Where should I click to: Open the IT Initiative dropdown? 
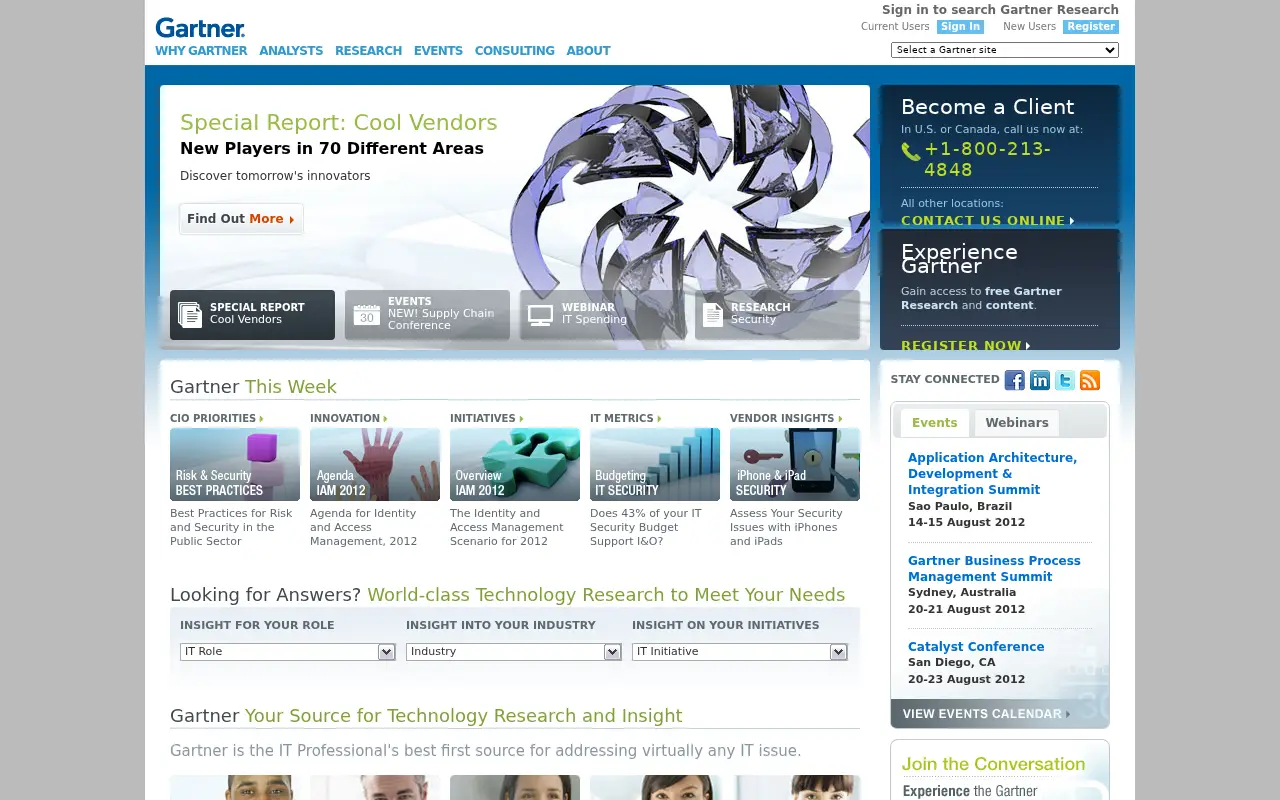click(x=740, y=652)
